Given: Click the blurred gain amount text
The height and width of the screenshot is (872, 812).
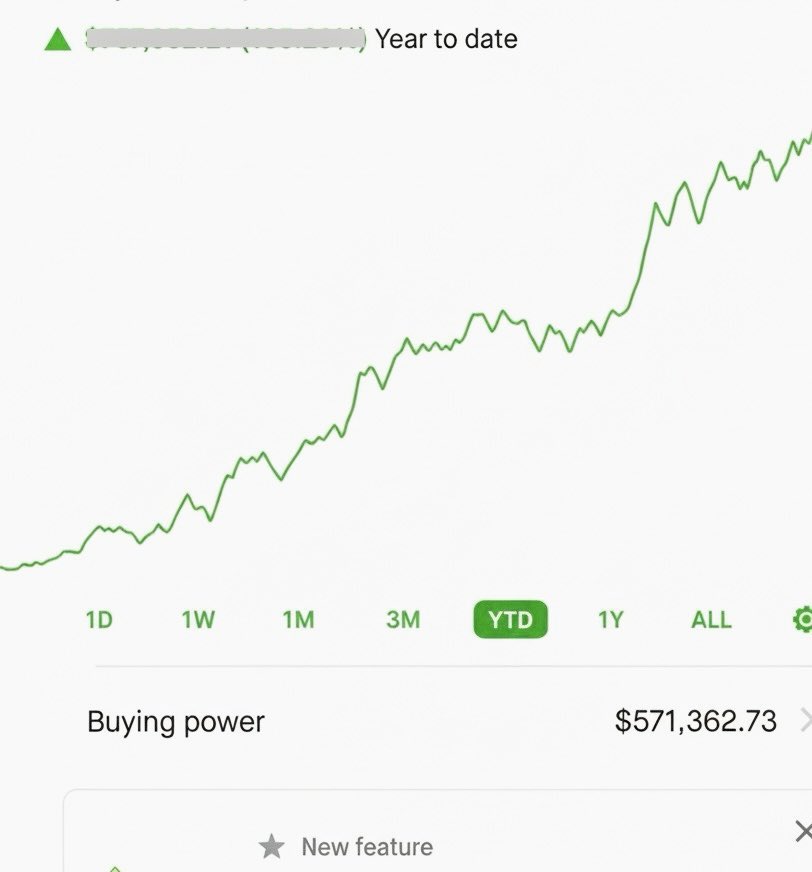Looking at the screenshot, I should tap(226, 40).
